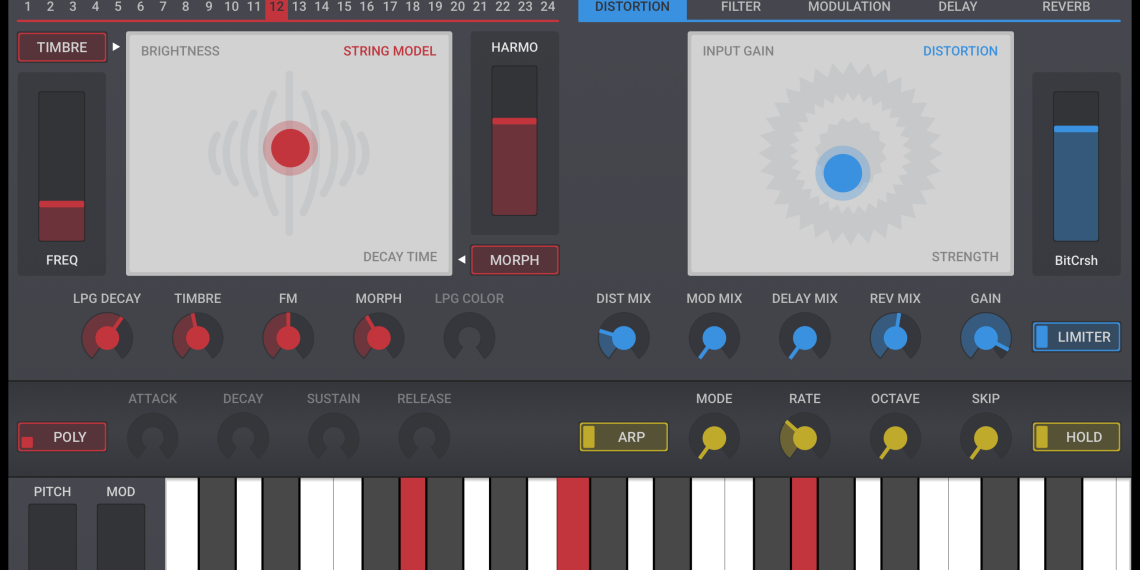Enable the ARP toggle

[x=623, y=437]
